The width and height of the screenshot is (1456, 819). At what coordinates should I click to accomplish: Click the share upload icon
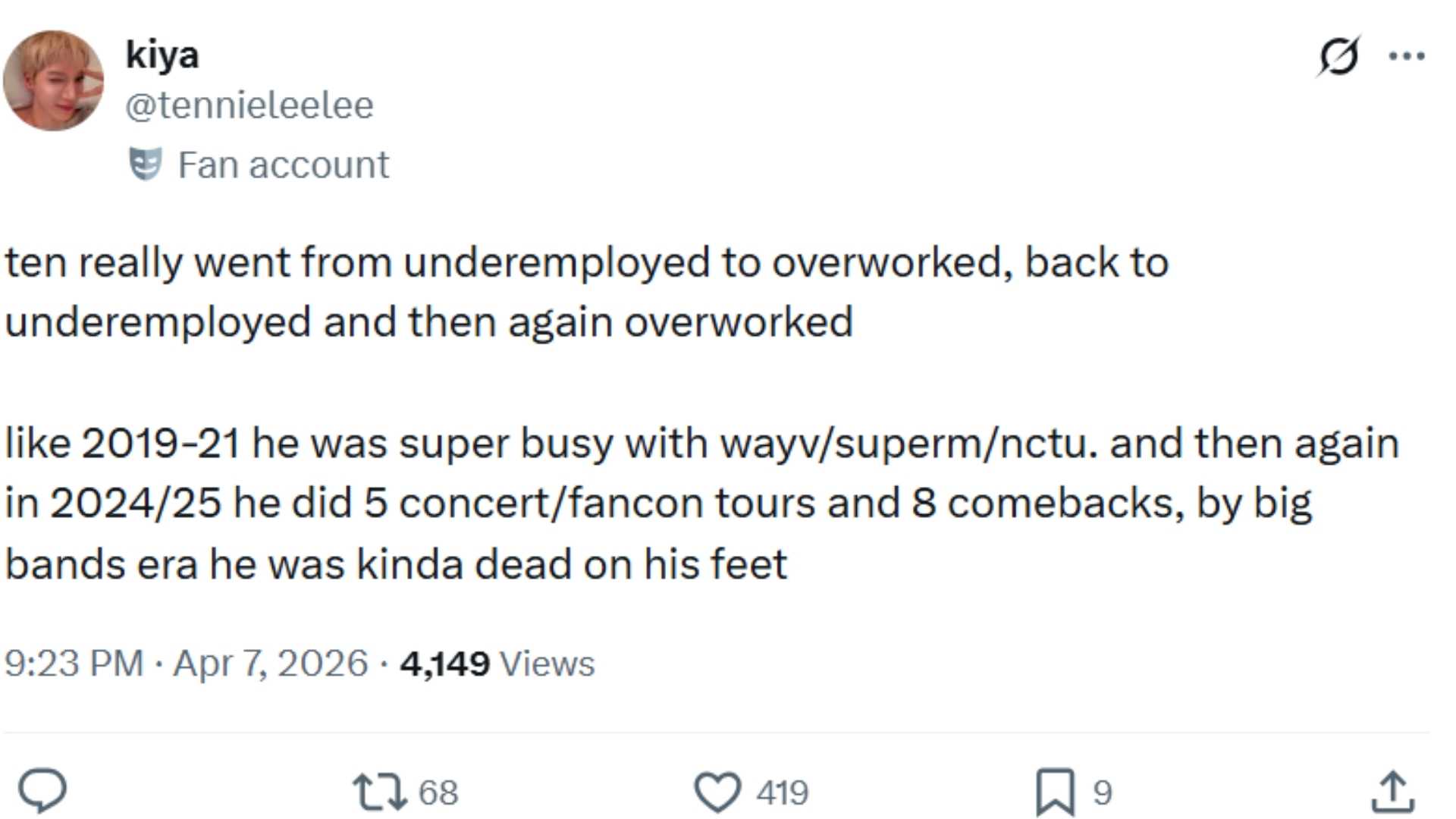[x=1392, y=792]
